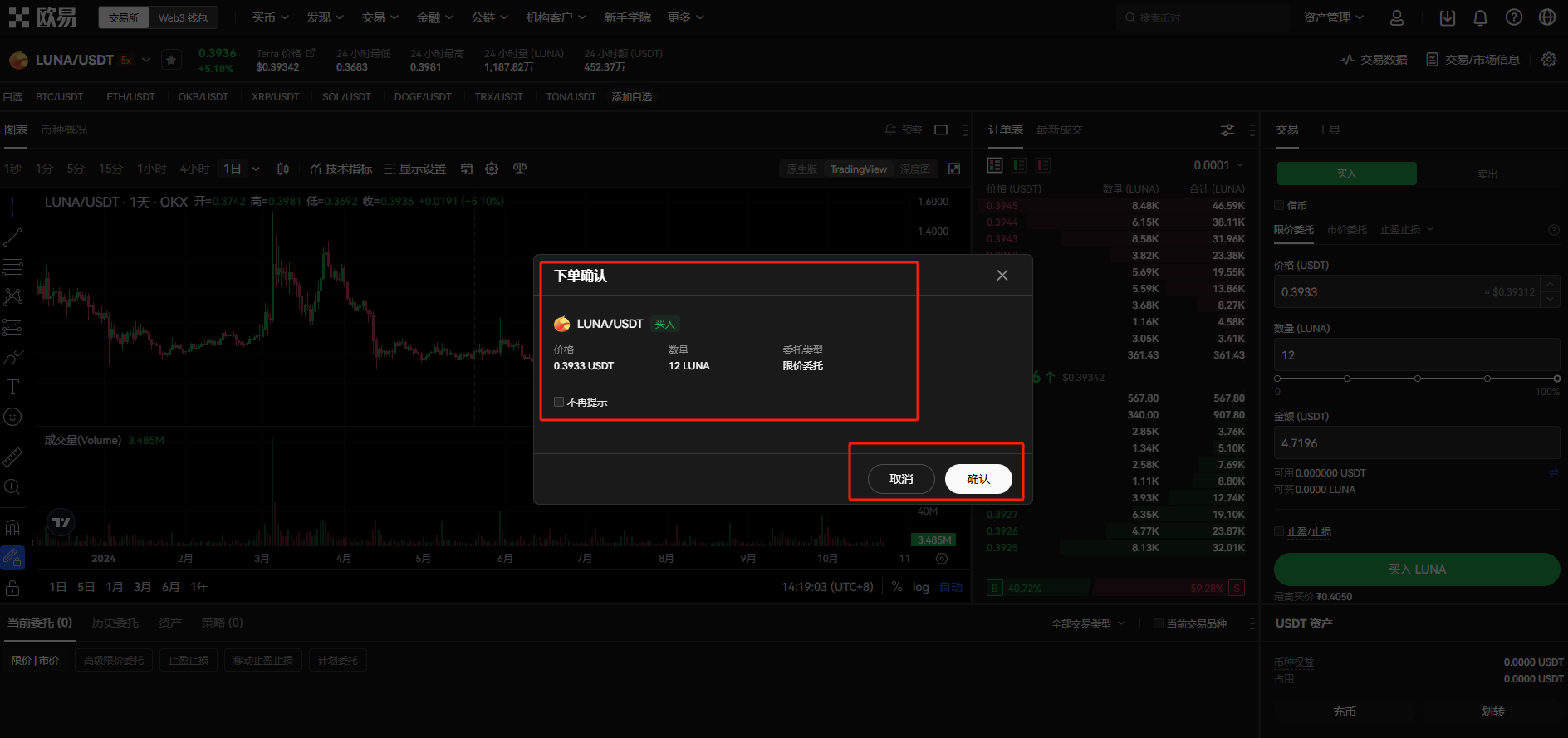Switch to 币种概况 tab
1568x738 pixels.
(64, 130)
